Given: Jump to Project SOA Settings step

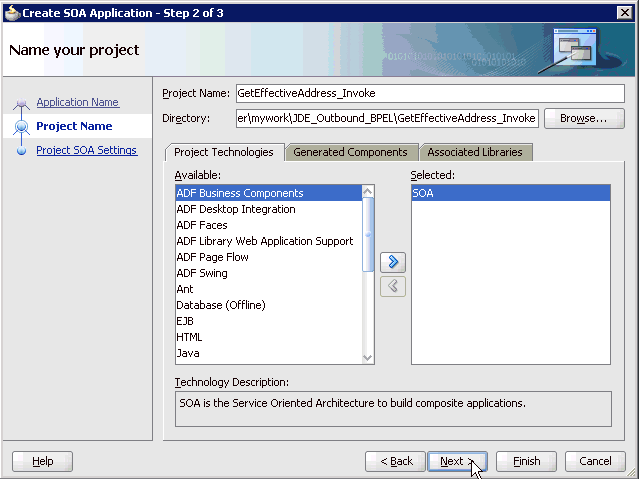Looking at the screenshot, I should 87,150.
